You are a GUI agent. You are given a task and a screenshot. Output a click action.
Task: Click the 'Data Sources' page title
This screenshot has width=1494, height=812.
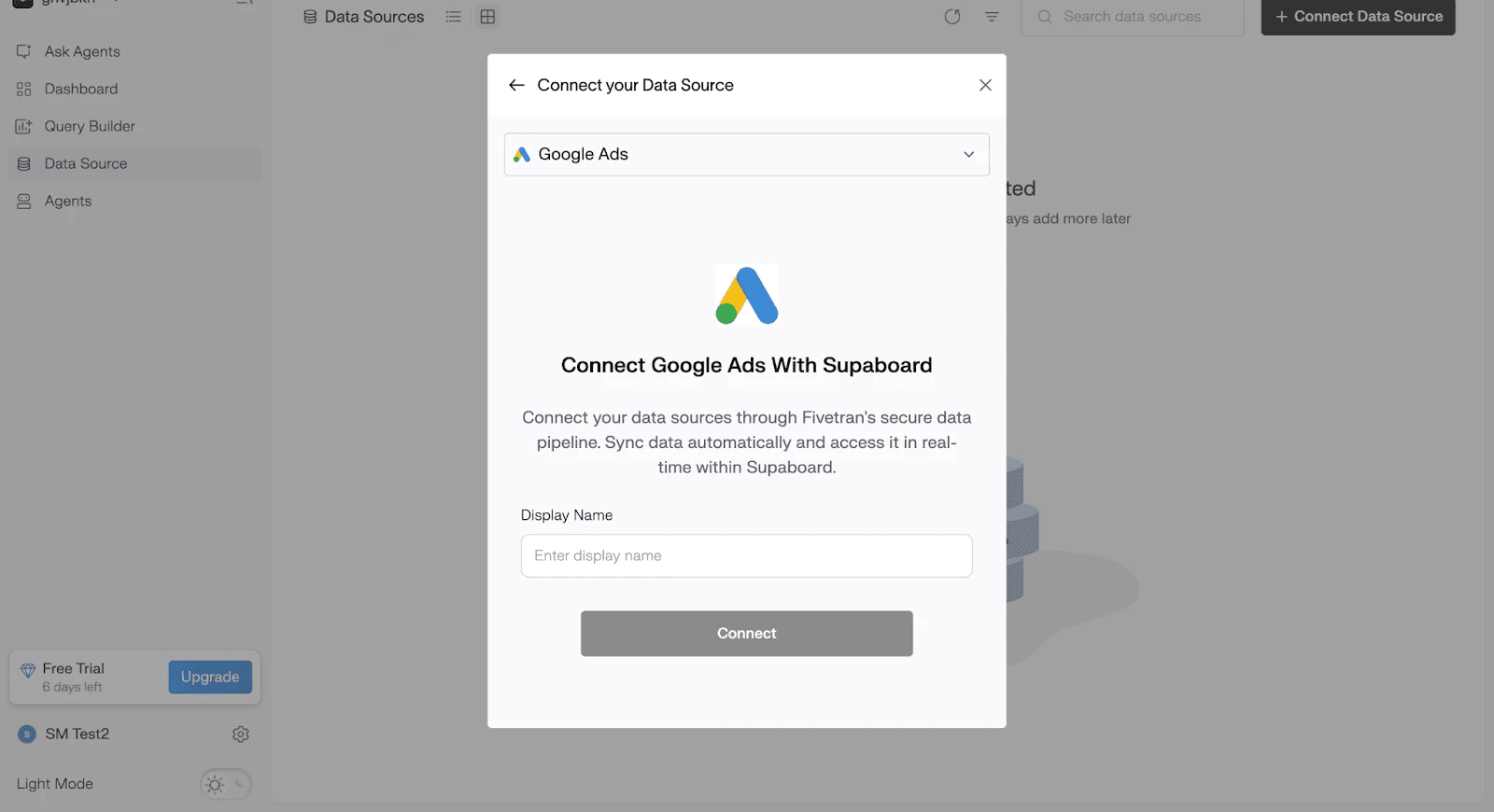click(374, 17)
